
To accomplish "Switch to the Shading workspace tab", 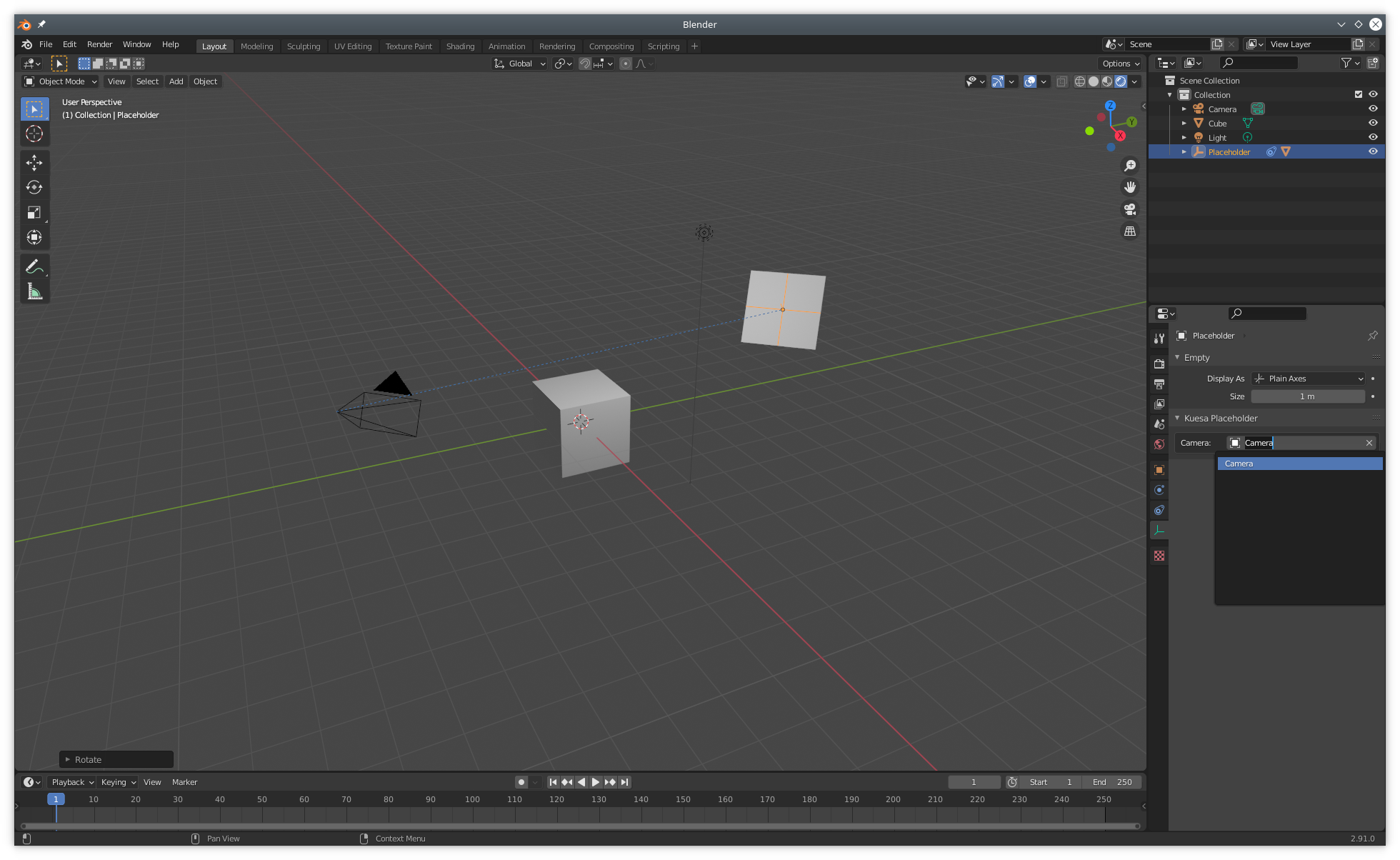I will 460,46.
